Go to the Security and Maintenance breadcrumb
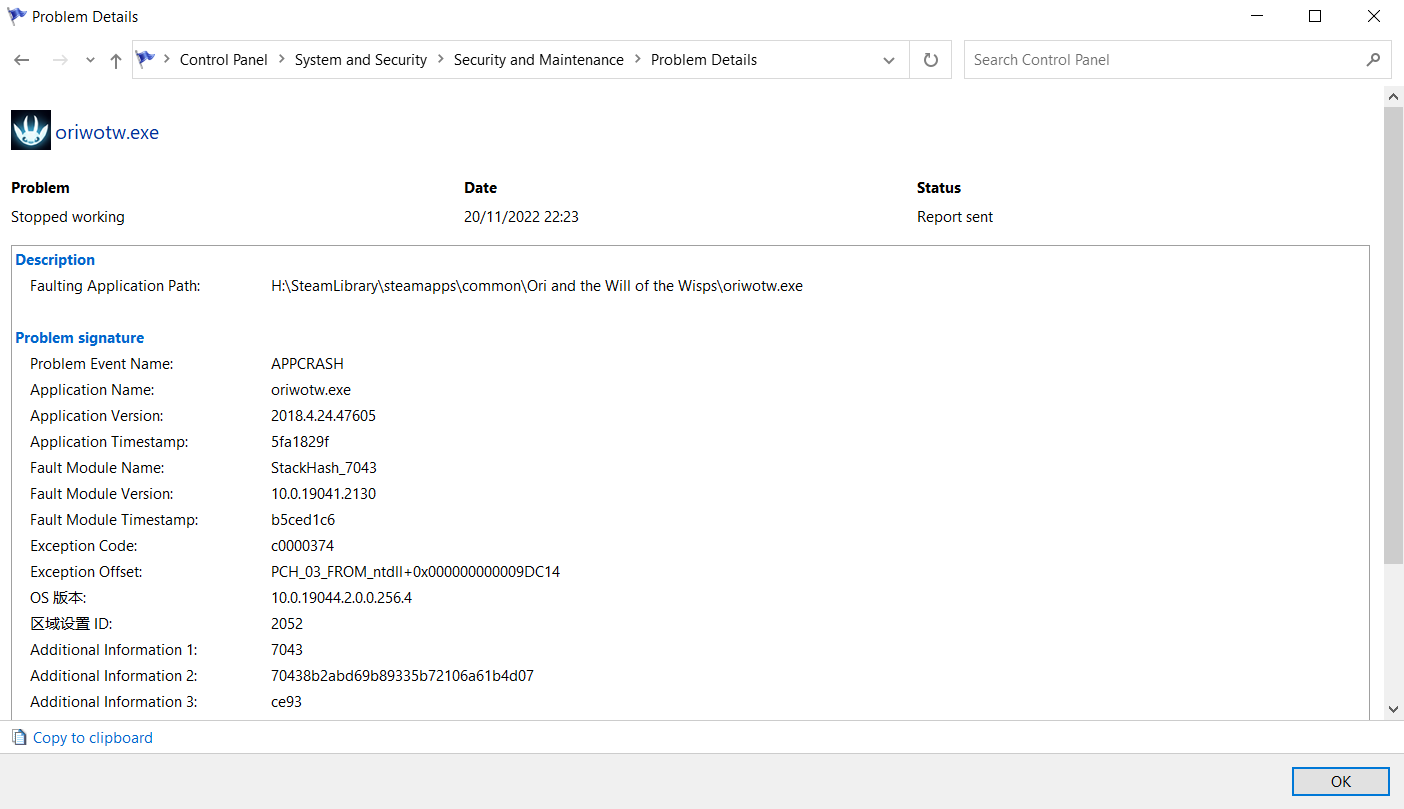 tap(538, 60)
